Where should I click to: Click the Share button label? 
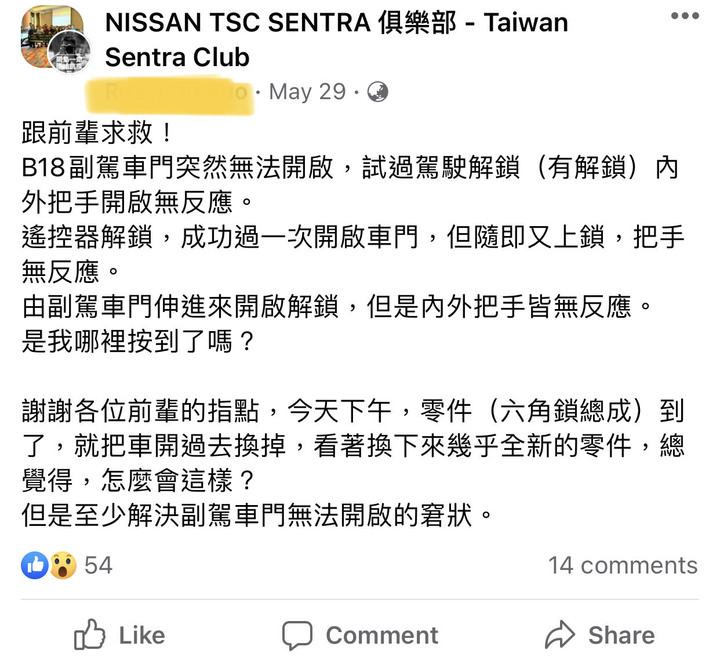[x=622, y=635]
